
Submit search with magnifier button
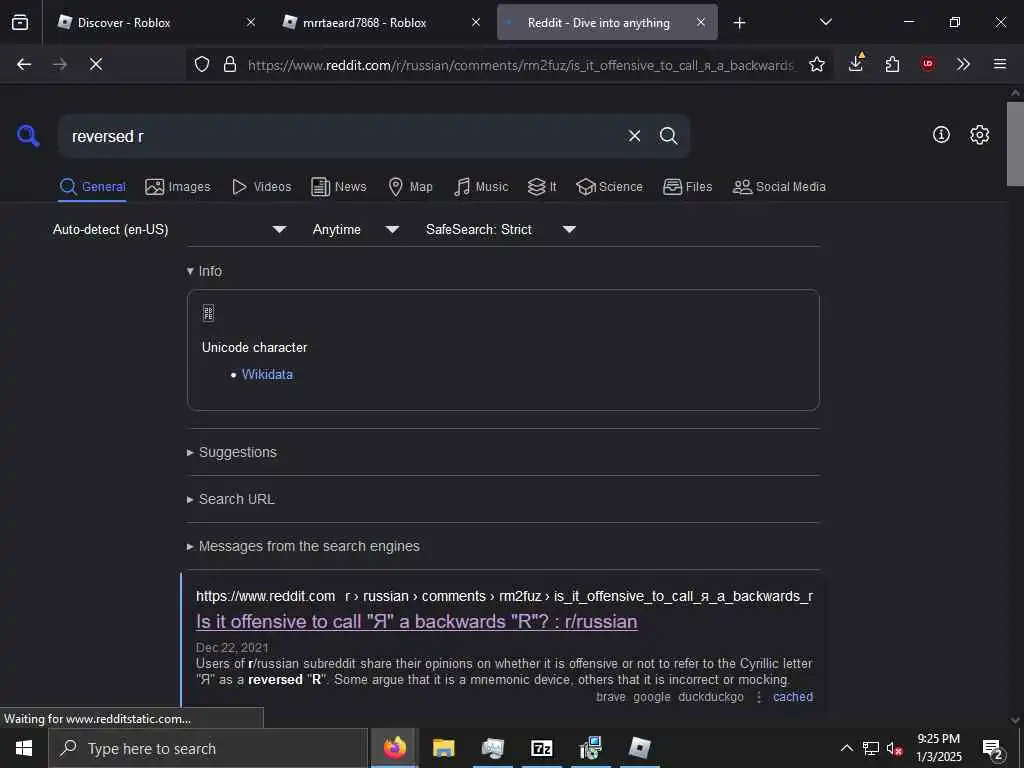[668, 136]
